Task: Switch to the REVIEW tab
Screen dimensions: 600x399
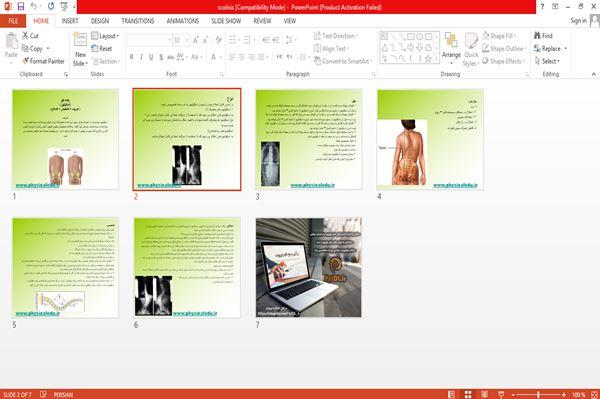Action: pos(262,21)
